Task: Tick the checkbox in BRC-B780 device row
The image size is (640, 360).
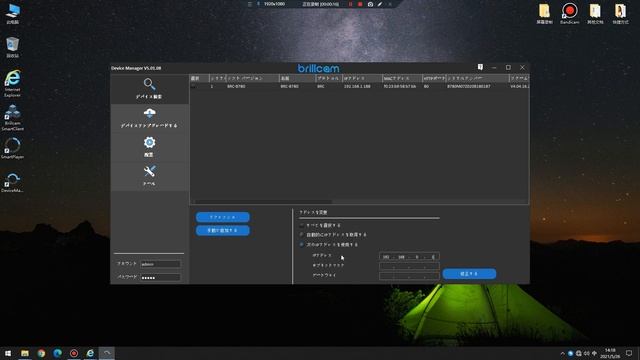Action: (193, 87)
